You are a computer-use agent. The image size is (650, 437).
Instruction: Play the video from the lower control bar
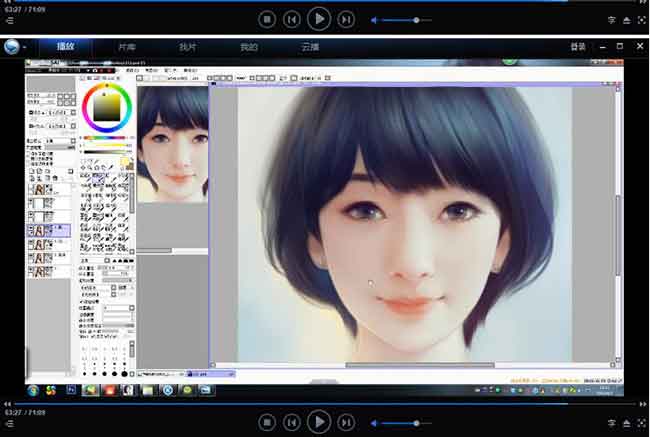point(319,422)
